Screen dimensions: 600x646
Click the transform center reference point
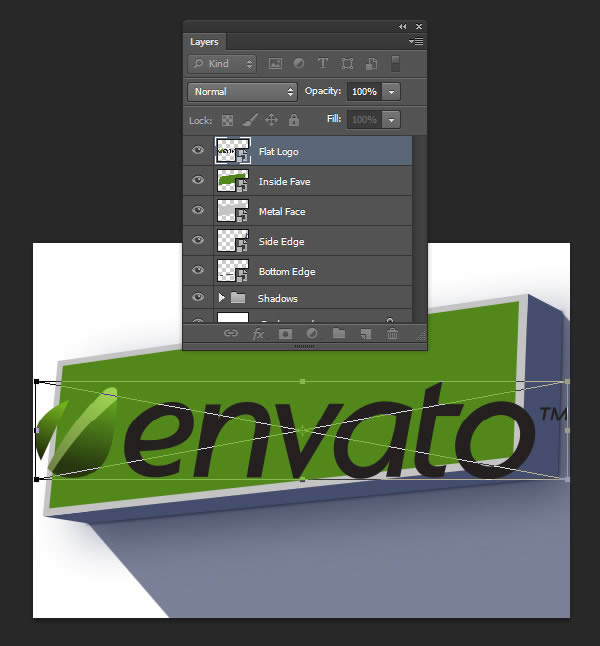pos(302,431)
